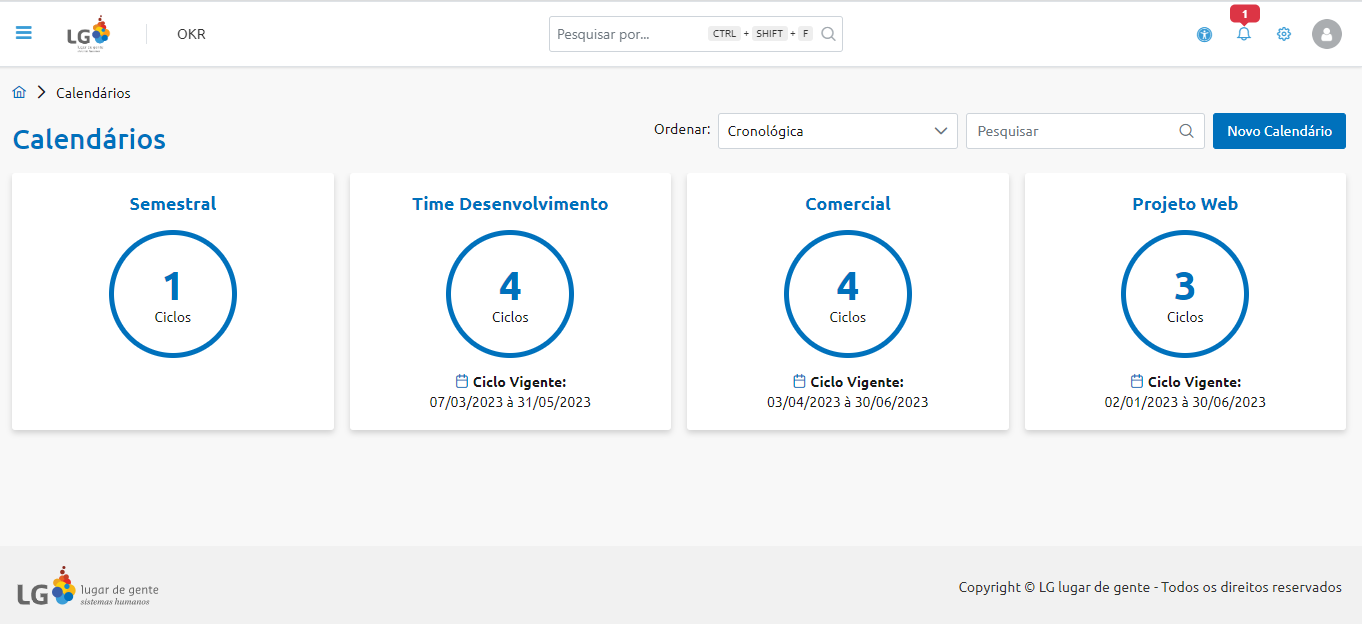Expand the Ordenar Cronológica dropdown
Screen dimensions: 1362x624
tap(837, 131)
